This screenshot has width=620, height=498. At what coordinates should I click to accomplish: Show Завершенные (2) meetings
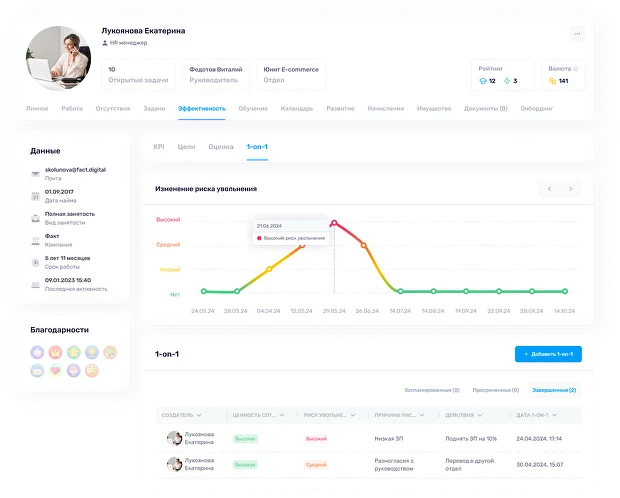554,390
